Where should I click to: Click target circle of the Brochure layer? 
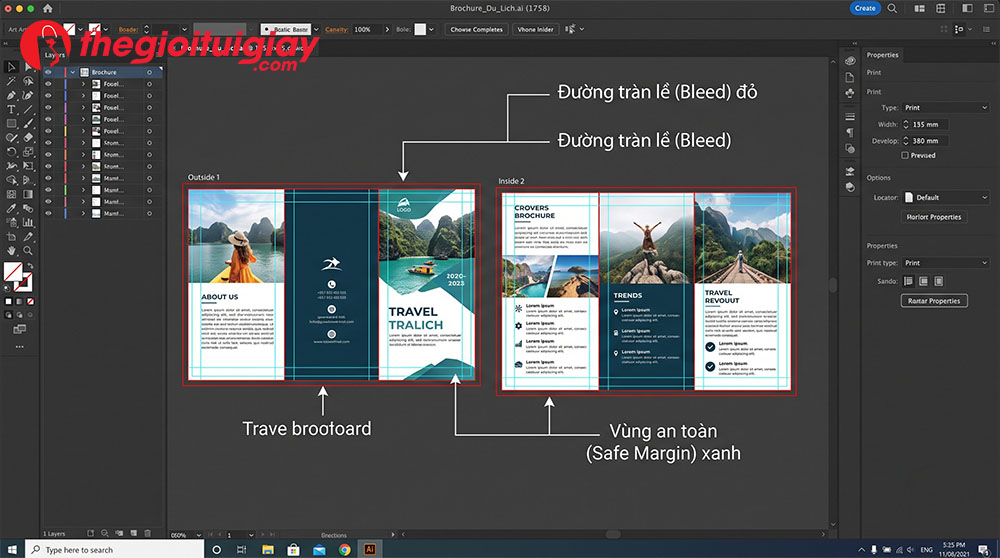[x=149, y=72]
